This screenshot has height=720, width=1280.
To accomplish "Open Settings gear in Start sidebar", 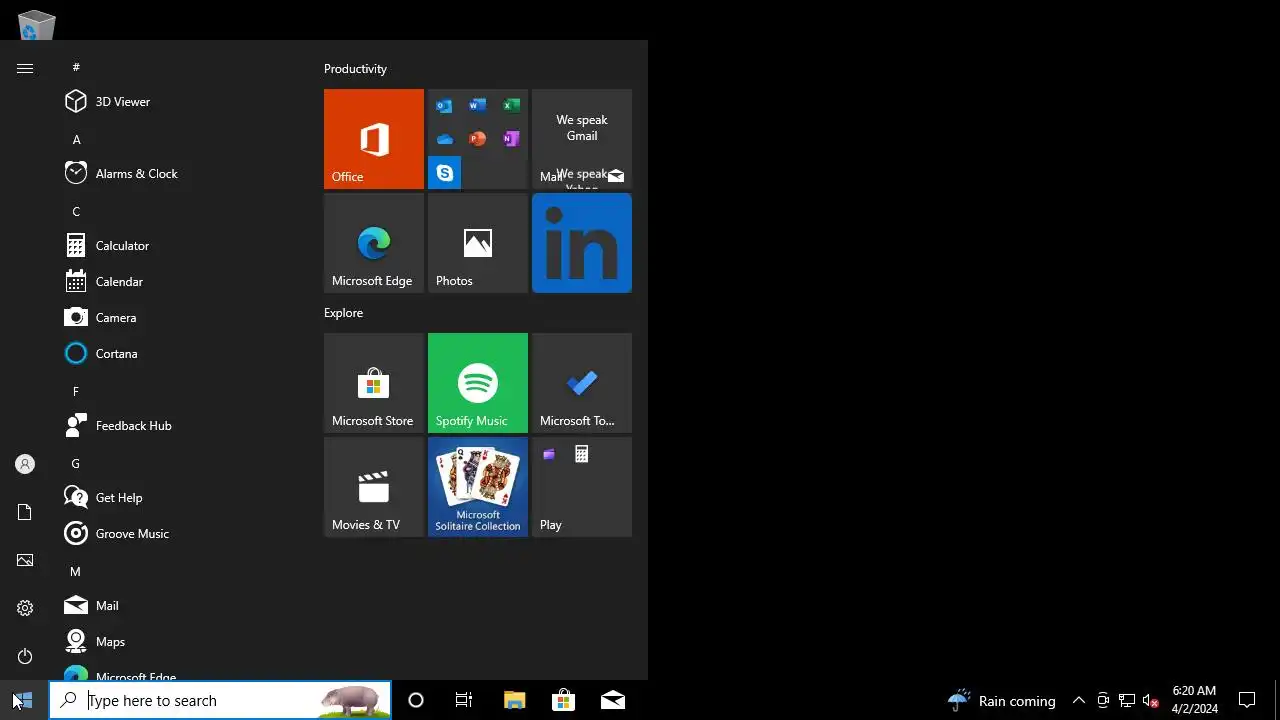I will click(25, 608).
